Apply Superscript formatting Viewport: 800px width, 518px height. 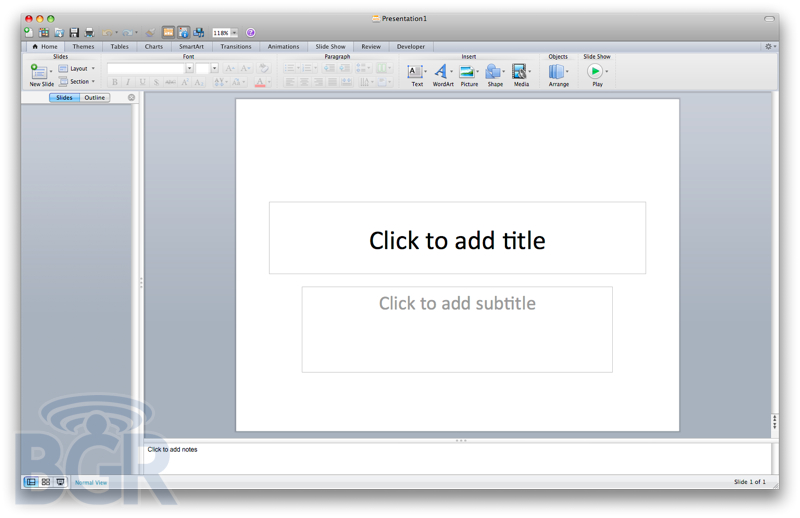(x=185, y=82)
